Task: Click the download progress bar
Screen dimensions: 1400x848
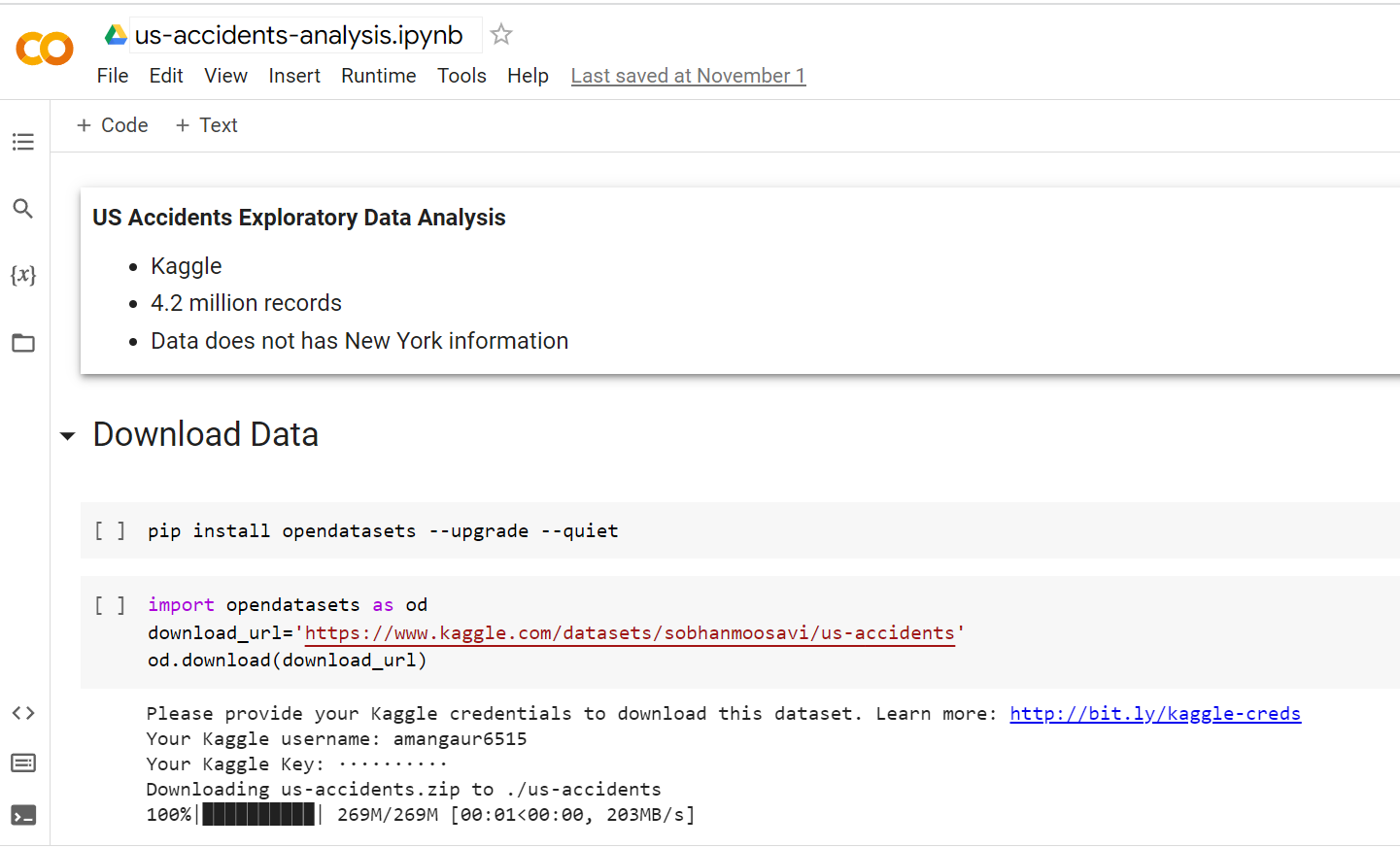Action: [257, 814]
